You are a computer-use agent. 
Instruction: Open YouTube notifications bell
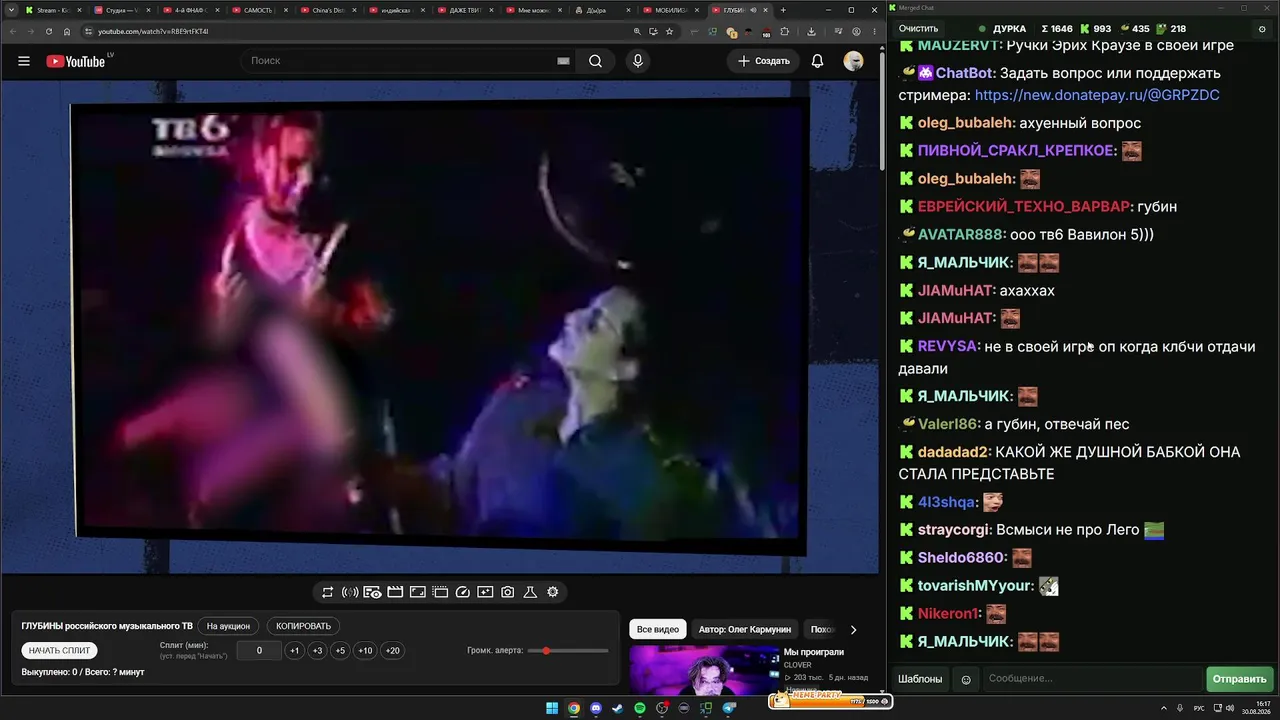(x=817, y=61)
